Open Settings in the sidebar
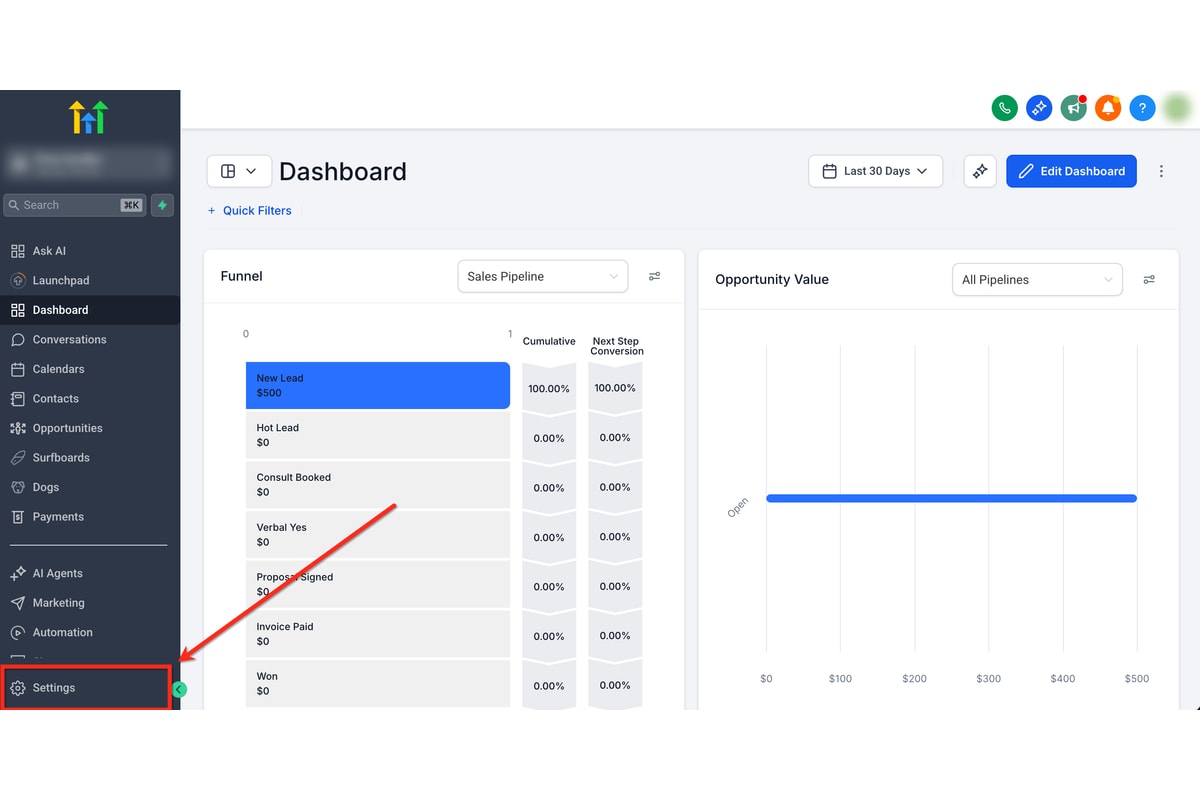Viewport: 1200px width, 800px height. pyautogui.click(x=86, y=688)
